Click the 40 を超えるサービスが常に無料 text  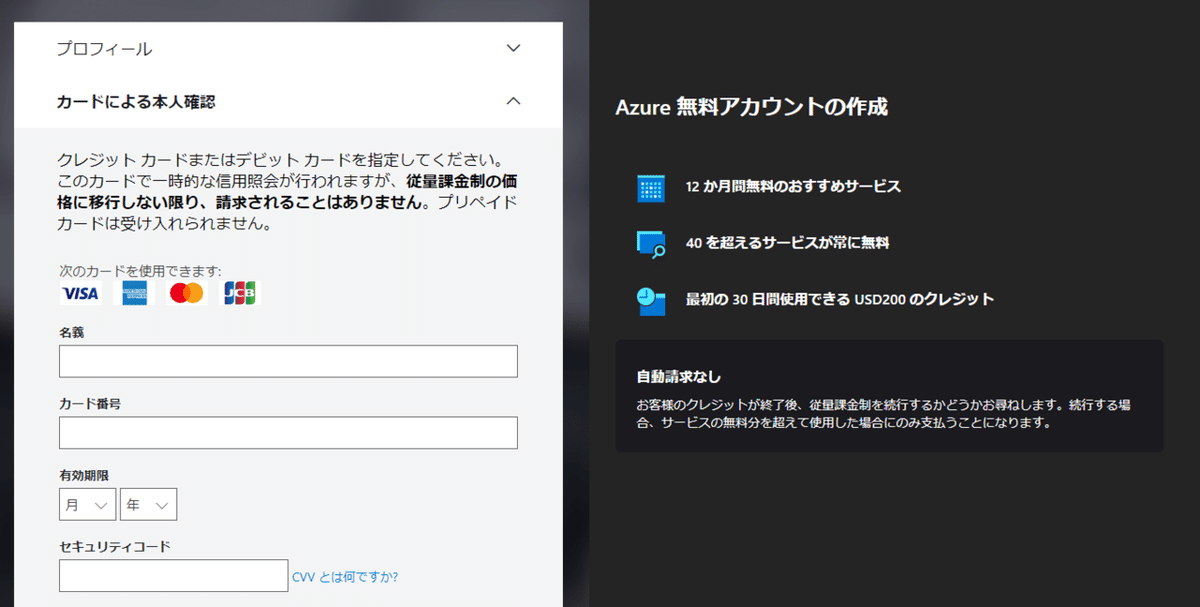788,242
